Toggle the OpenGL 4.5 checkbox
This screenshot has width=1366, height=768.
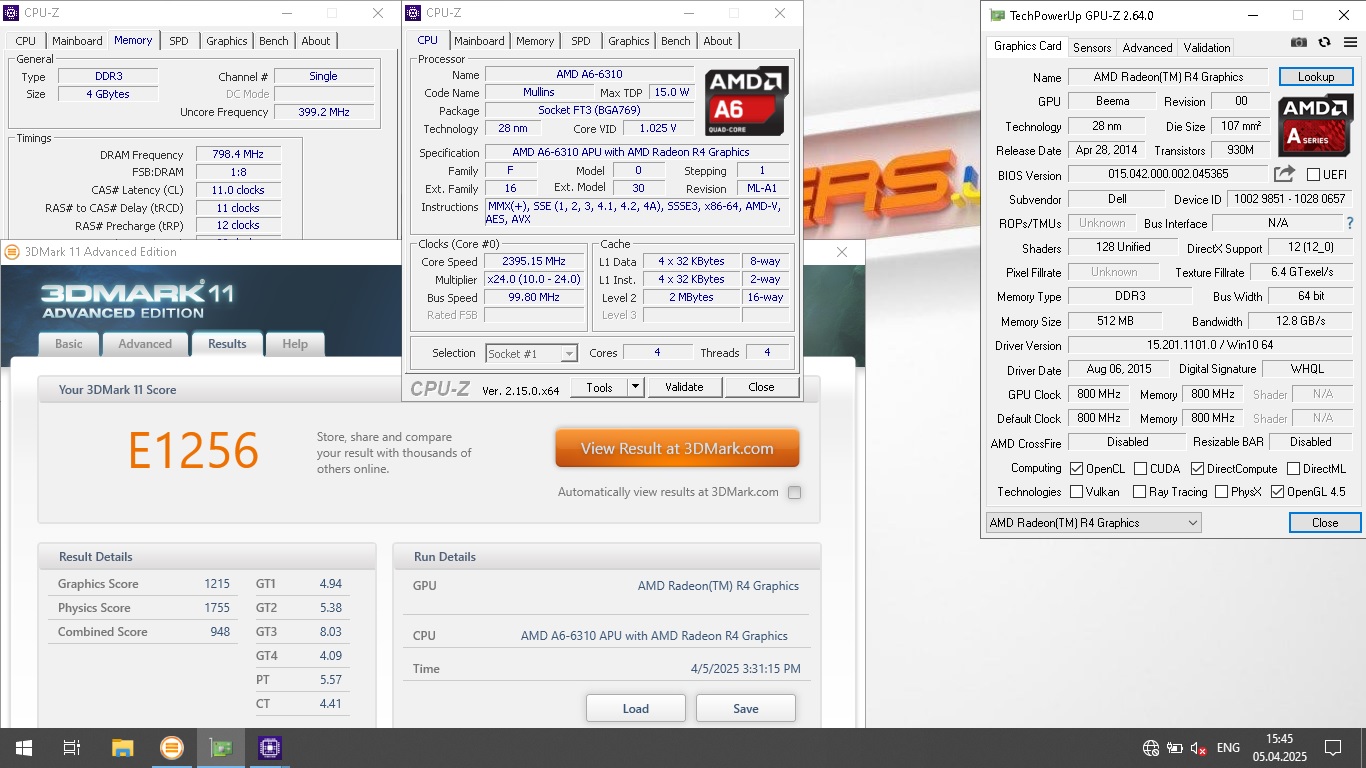[x=1277, y=492]
